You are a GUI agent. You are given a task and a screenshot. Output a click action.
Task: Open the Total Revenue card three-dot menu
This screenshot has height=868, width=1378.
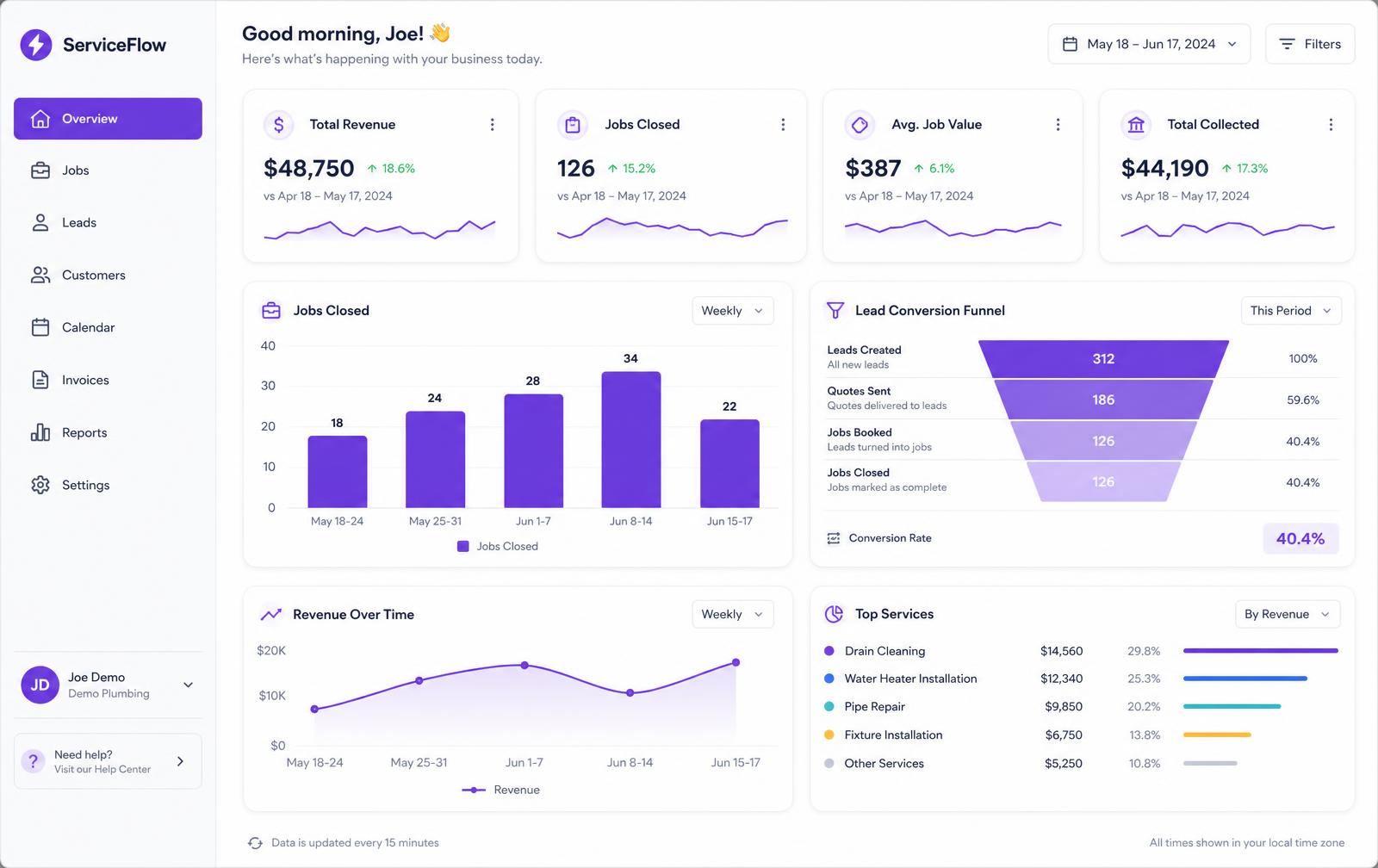(492, 125)
